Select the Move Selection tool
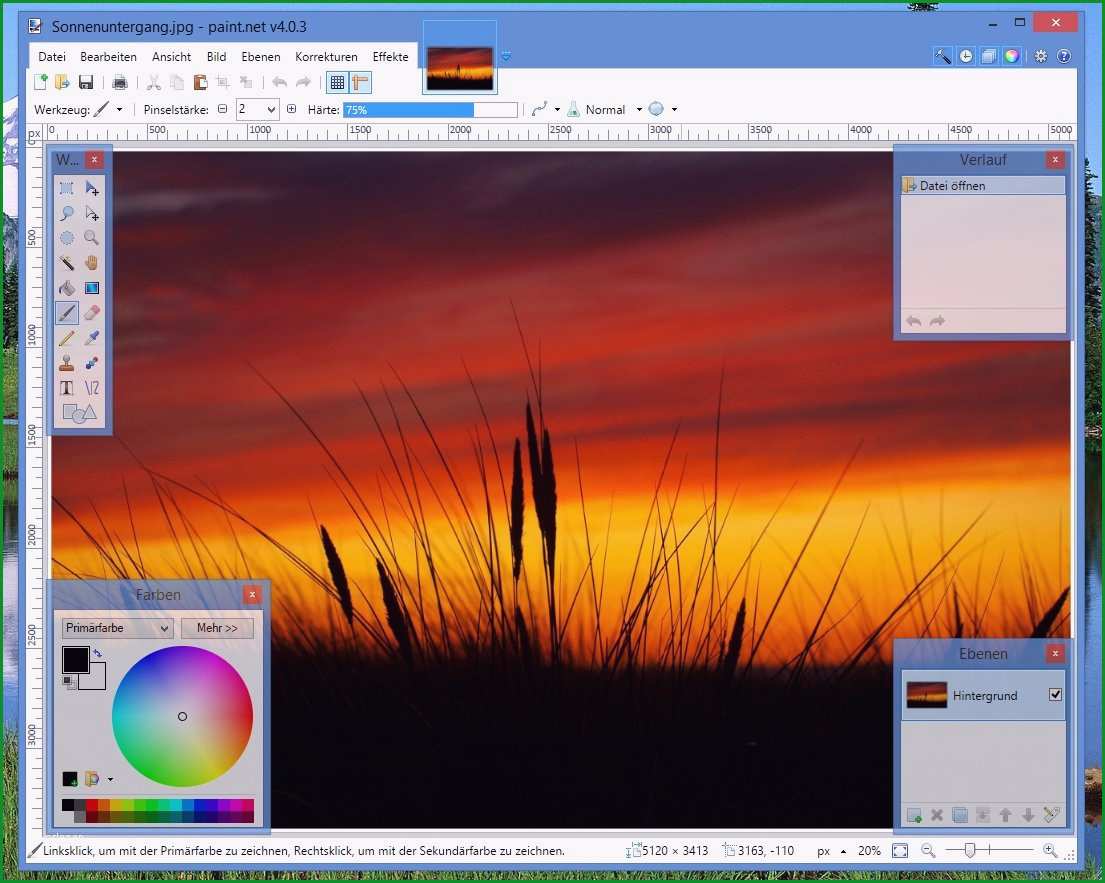The image size is (1105, 883). [92, 213]
